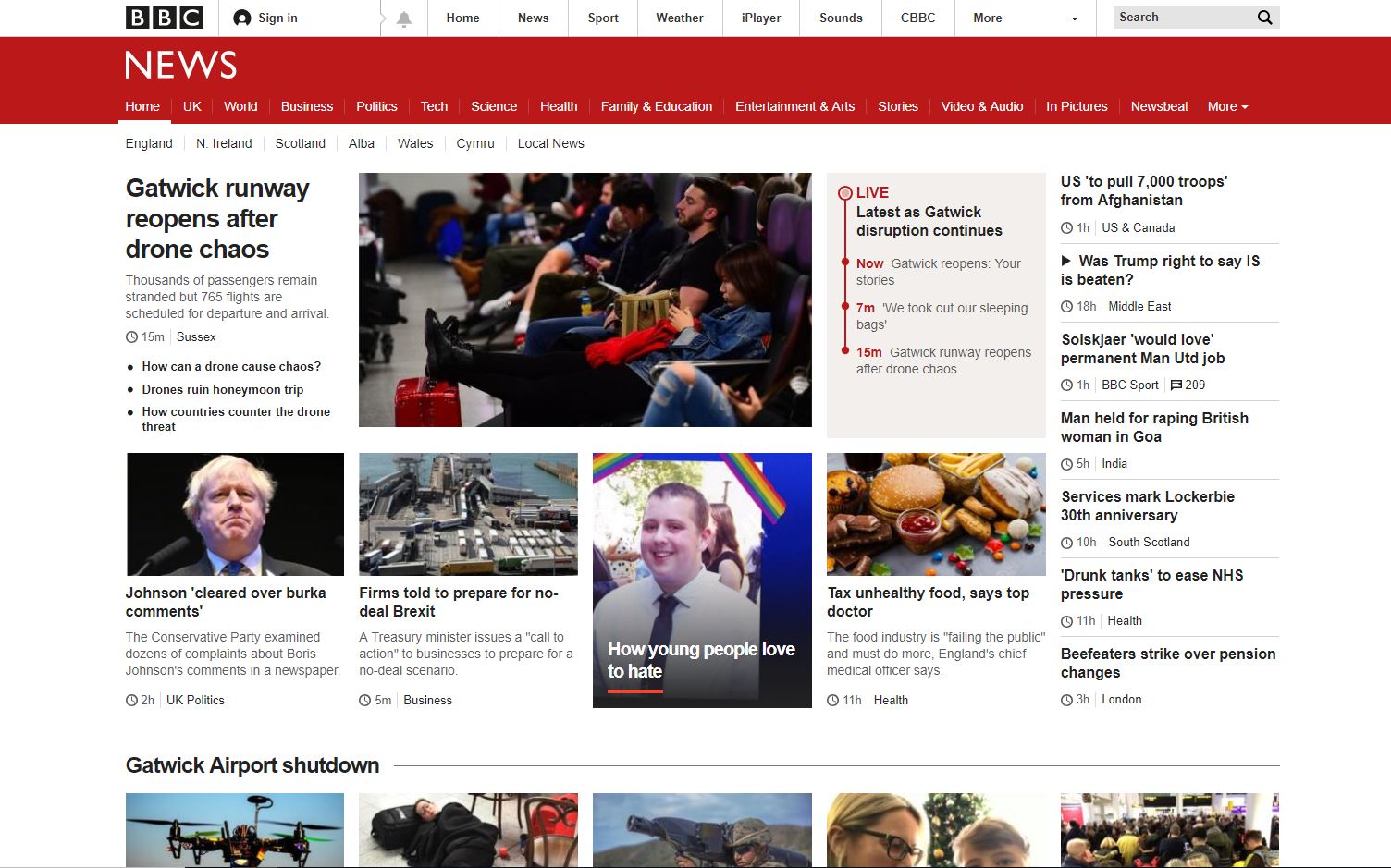Viewport: 1391px width, 868px height.
Task: Open Sounds in top bar
Action: coord(841,18)
